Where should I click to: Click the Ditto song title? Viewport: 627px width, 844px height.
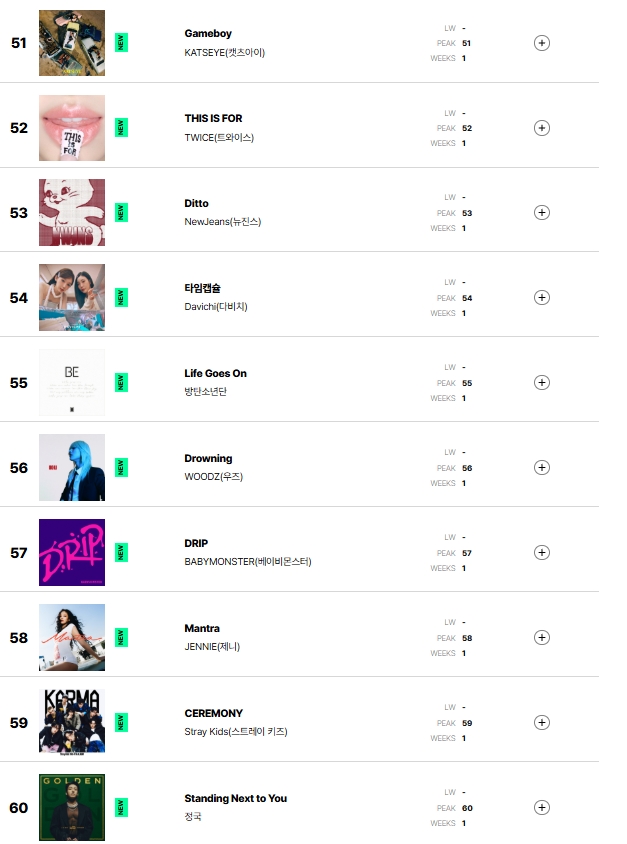coord(196,204)
